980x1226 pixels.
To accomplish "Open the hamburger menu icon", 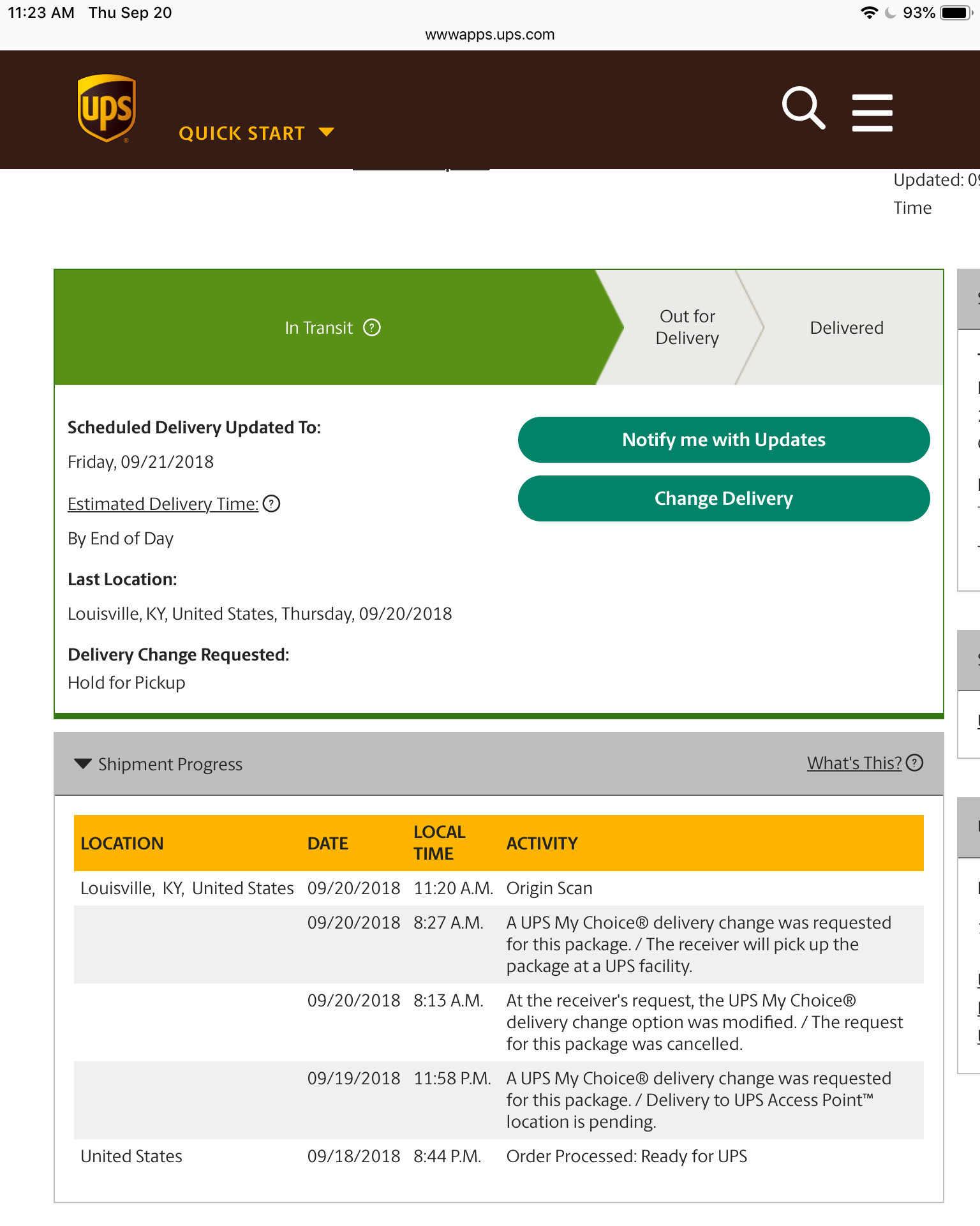I will click(872, 112).
